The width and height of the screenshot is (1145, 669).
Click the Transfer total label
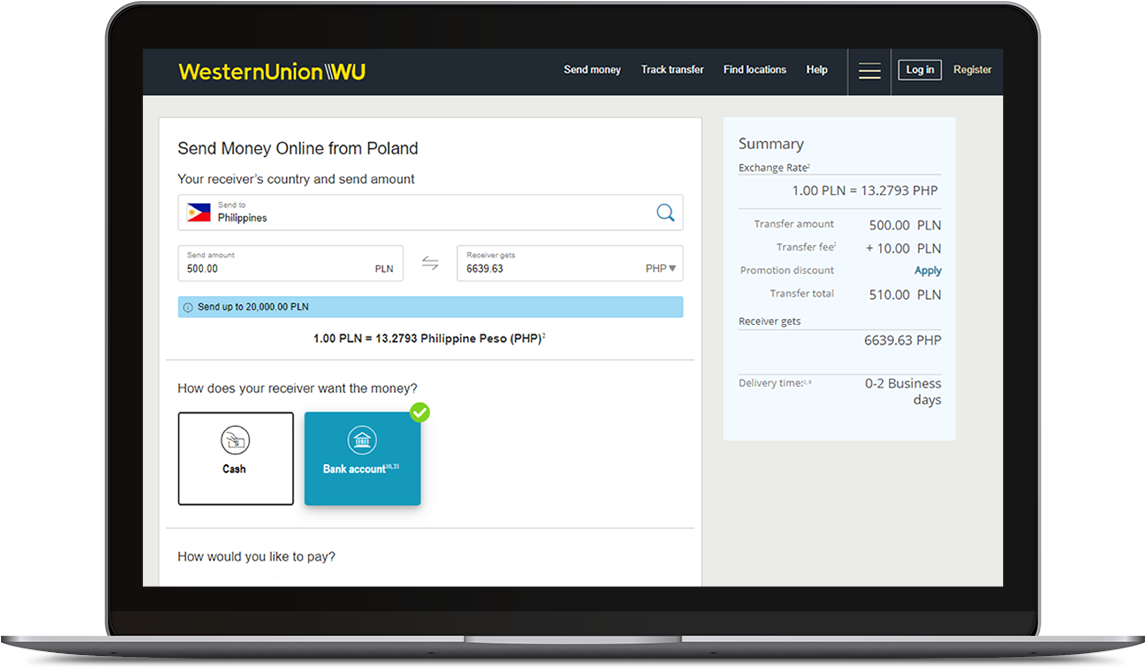pos(802,293)
